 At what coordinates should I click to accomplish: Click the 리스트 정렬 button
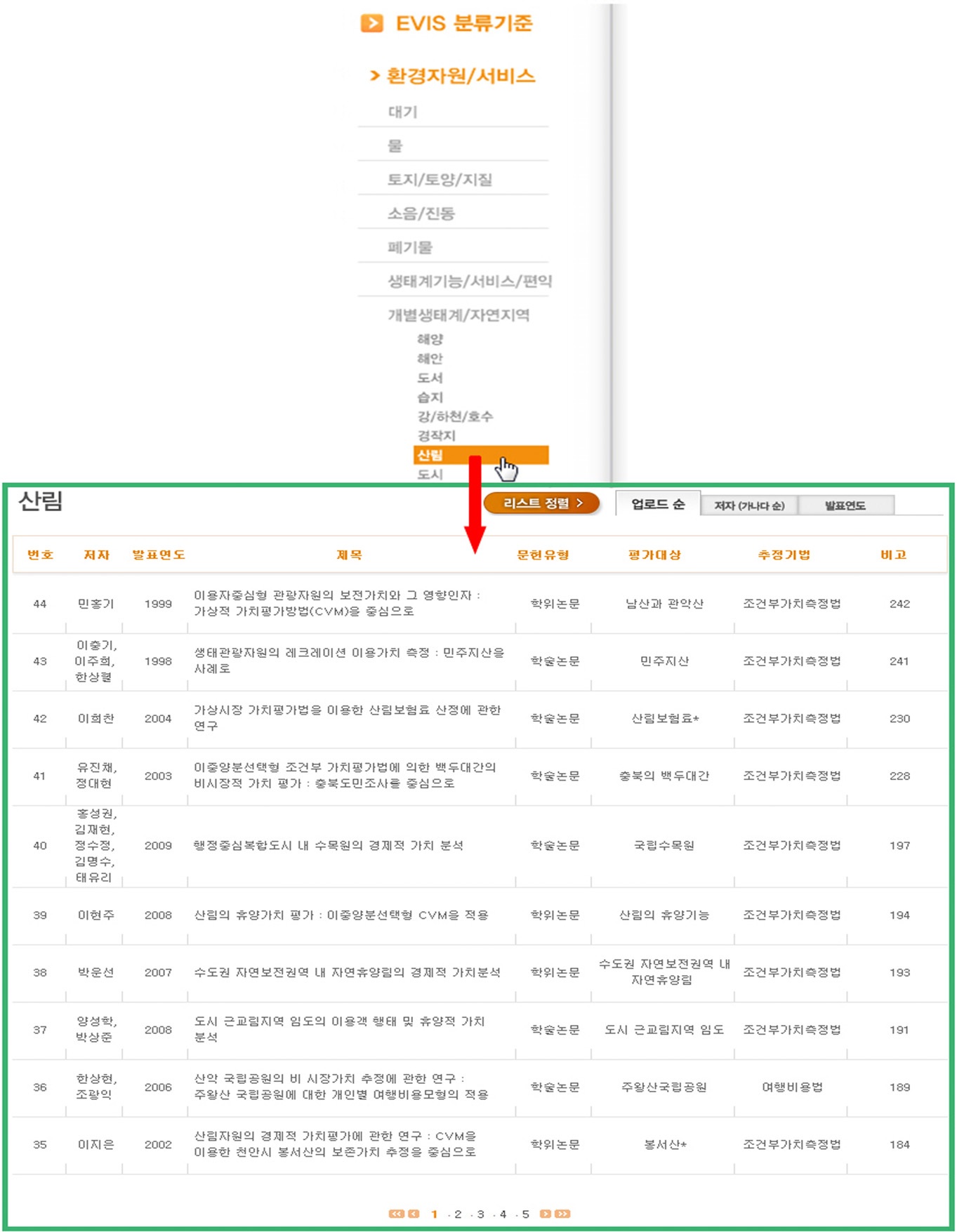(x=542, y=503)
